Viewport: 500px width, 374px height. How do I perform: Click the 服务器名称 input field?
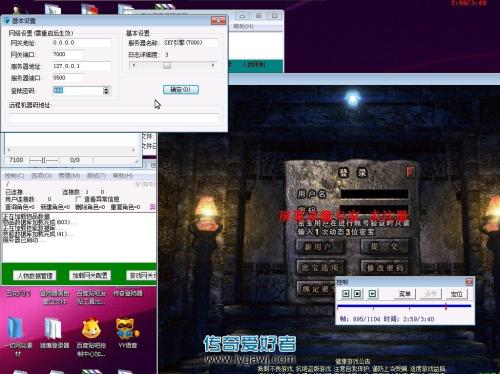(190, 43)
